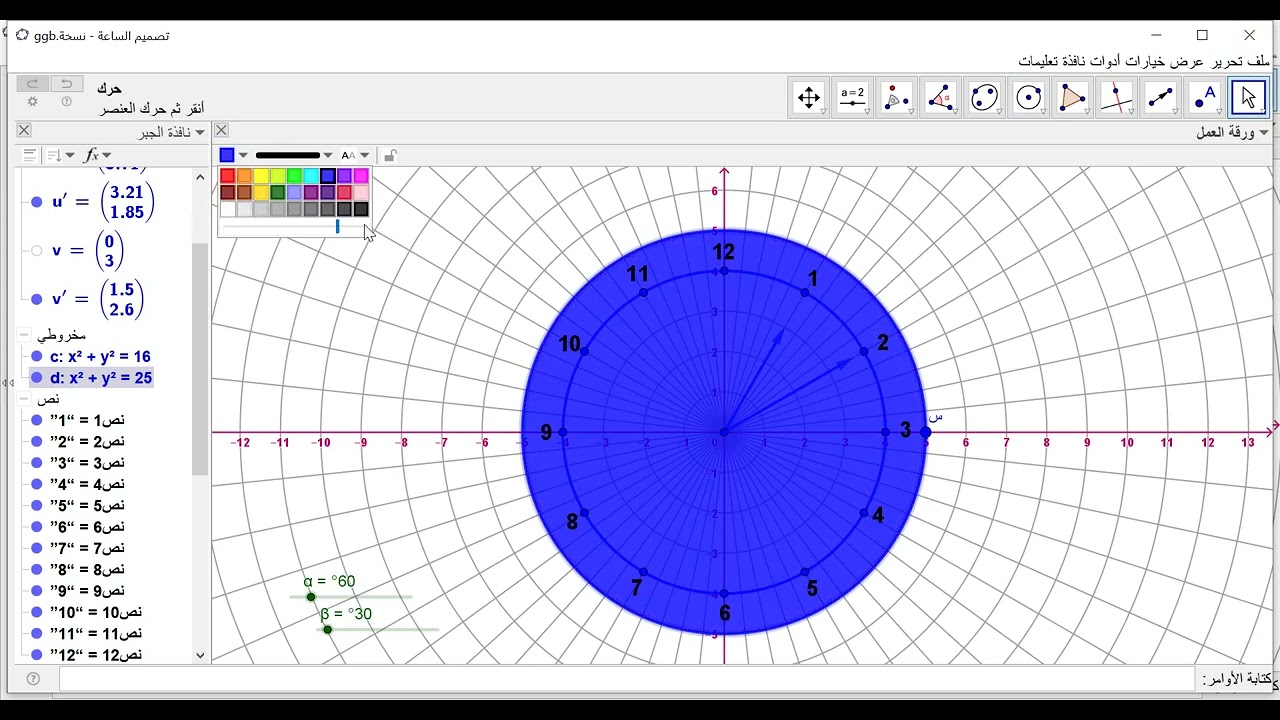The width and height of the screenshot is (1280, 720).
Task: Click the algebra panel scroll-down arrow
Action: pos(200,656)
